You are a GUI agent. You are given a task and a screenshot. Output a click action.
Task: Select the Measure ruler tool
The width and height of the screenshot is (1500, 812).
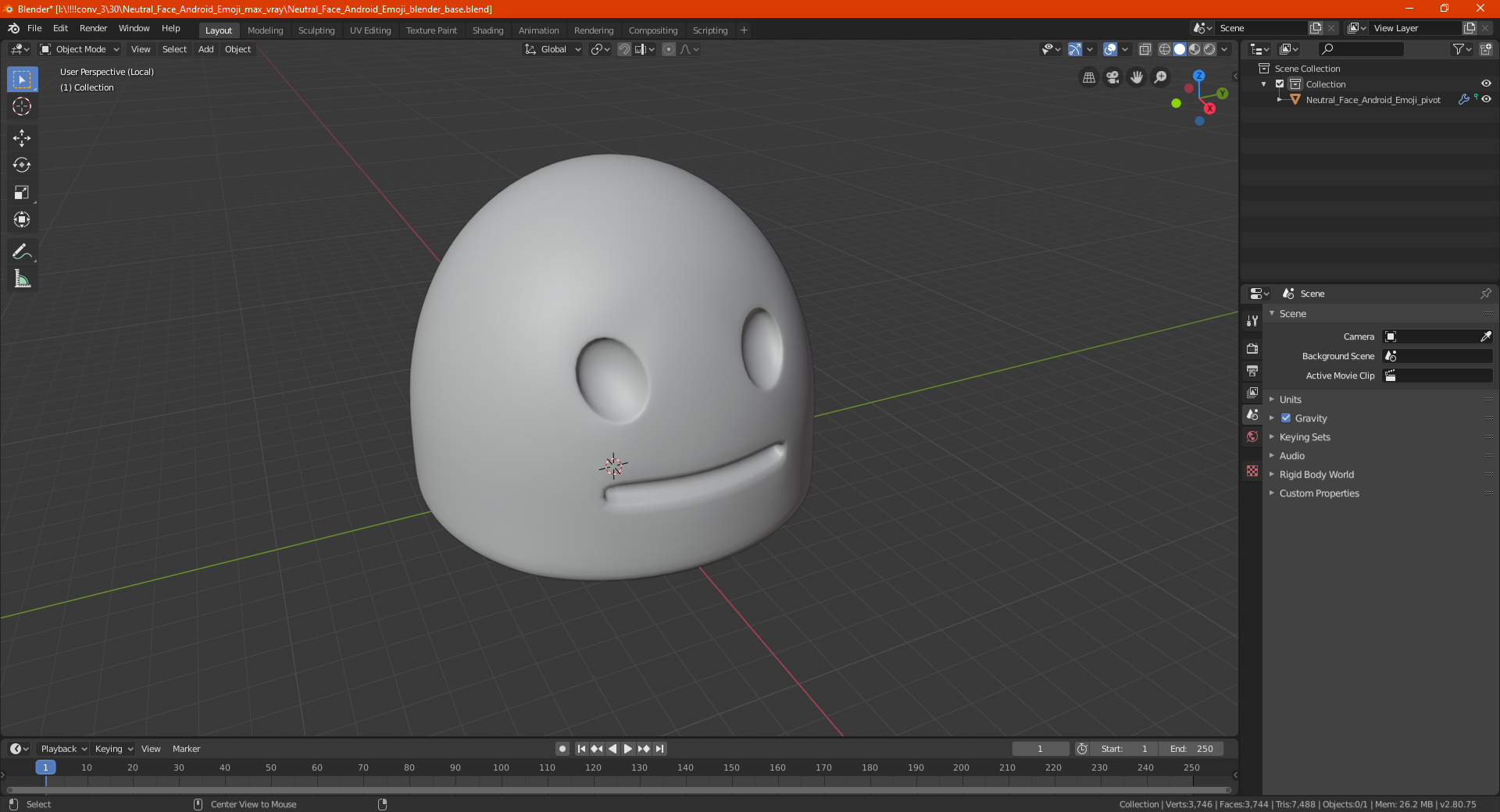pyautogui.click(x=22, y=279)
